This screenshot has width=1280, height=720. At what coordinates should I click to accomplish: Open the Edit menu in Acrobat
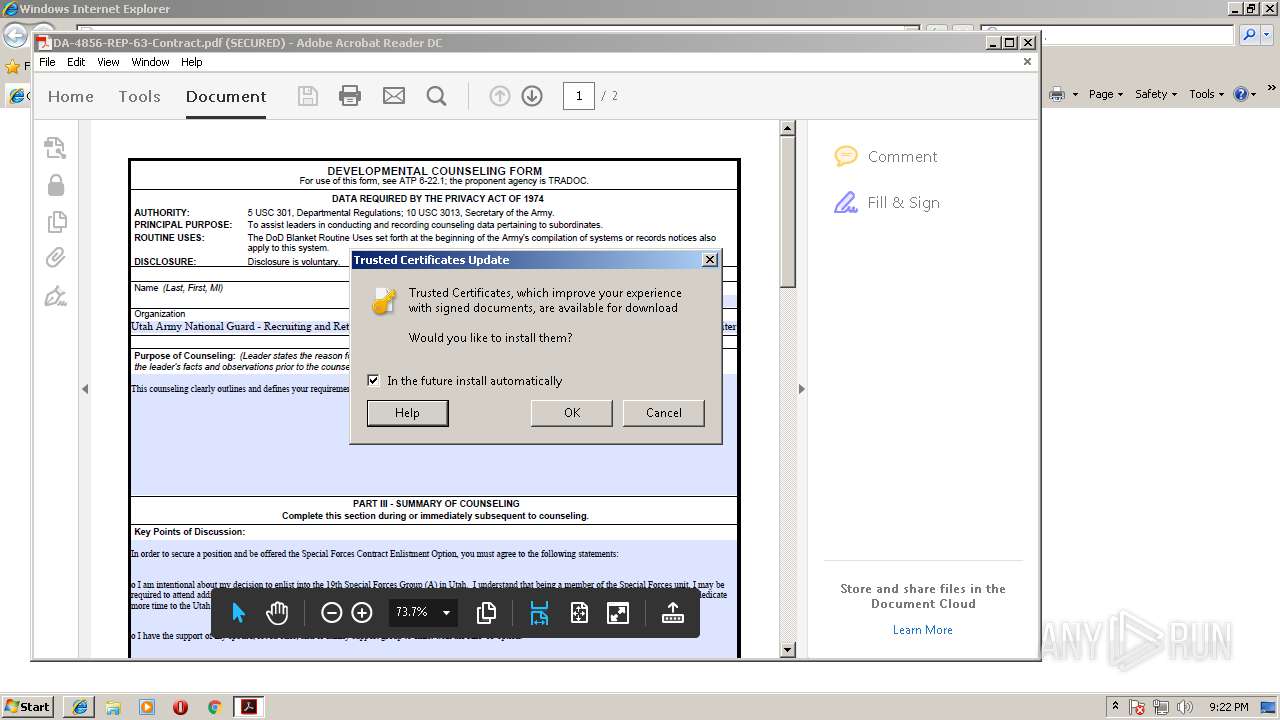click(x=76, y=62)
